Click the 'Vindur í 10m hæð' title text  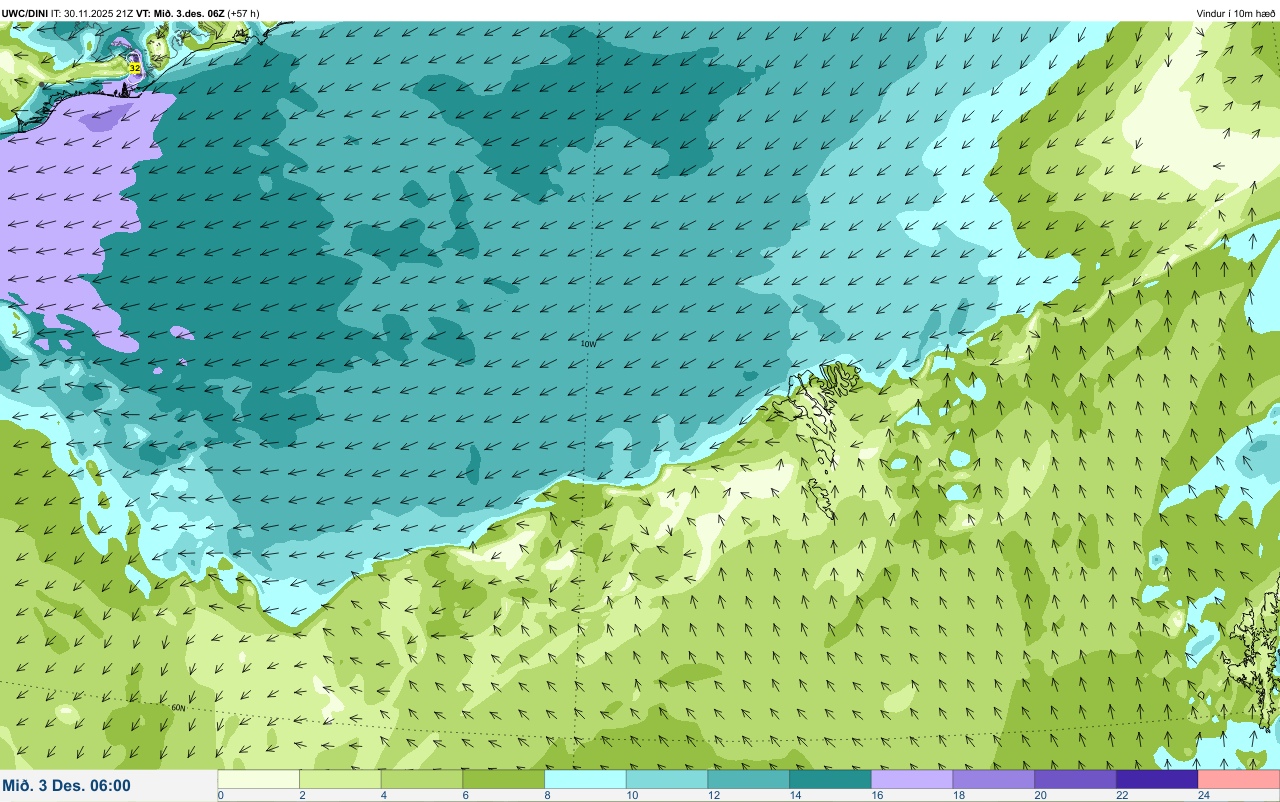pyautogui.click(x=1235, y=13)
